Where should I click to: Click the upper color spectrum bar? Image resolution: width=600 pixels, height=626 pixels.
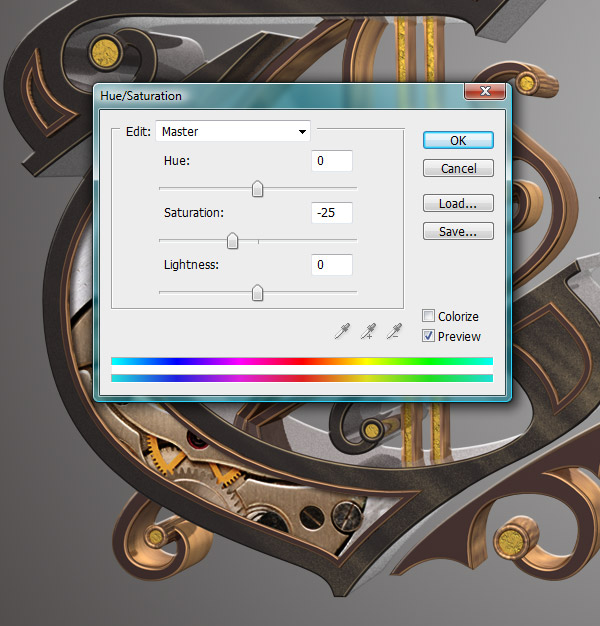(302, 361)
